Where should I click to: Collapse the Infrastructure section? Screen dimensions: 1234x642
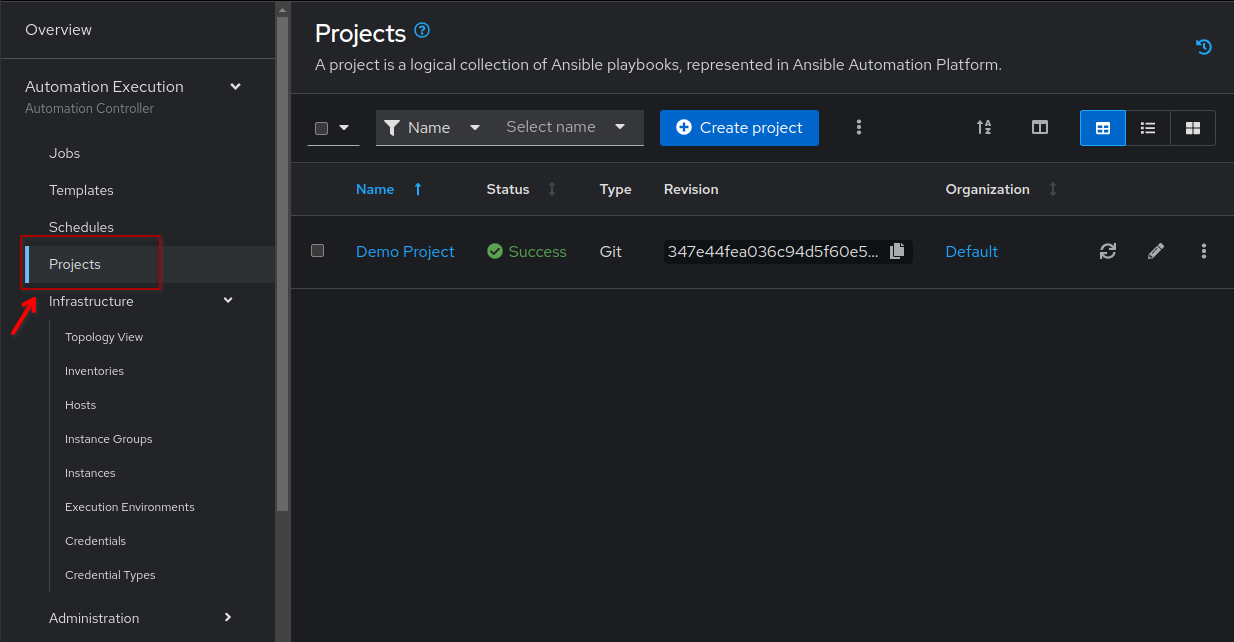pyautogui.click(x=228, y=301)
